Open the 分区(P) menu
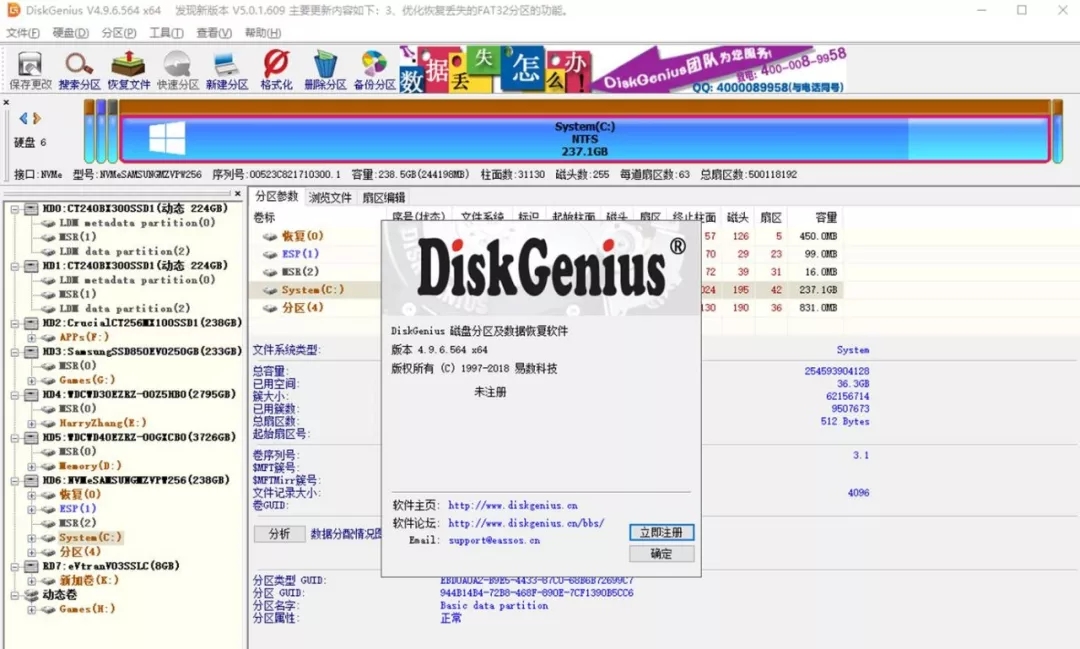The height and width of the screenshot is (649, 1080). click(x=118, y=32)
